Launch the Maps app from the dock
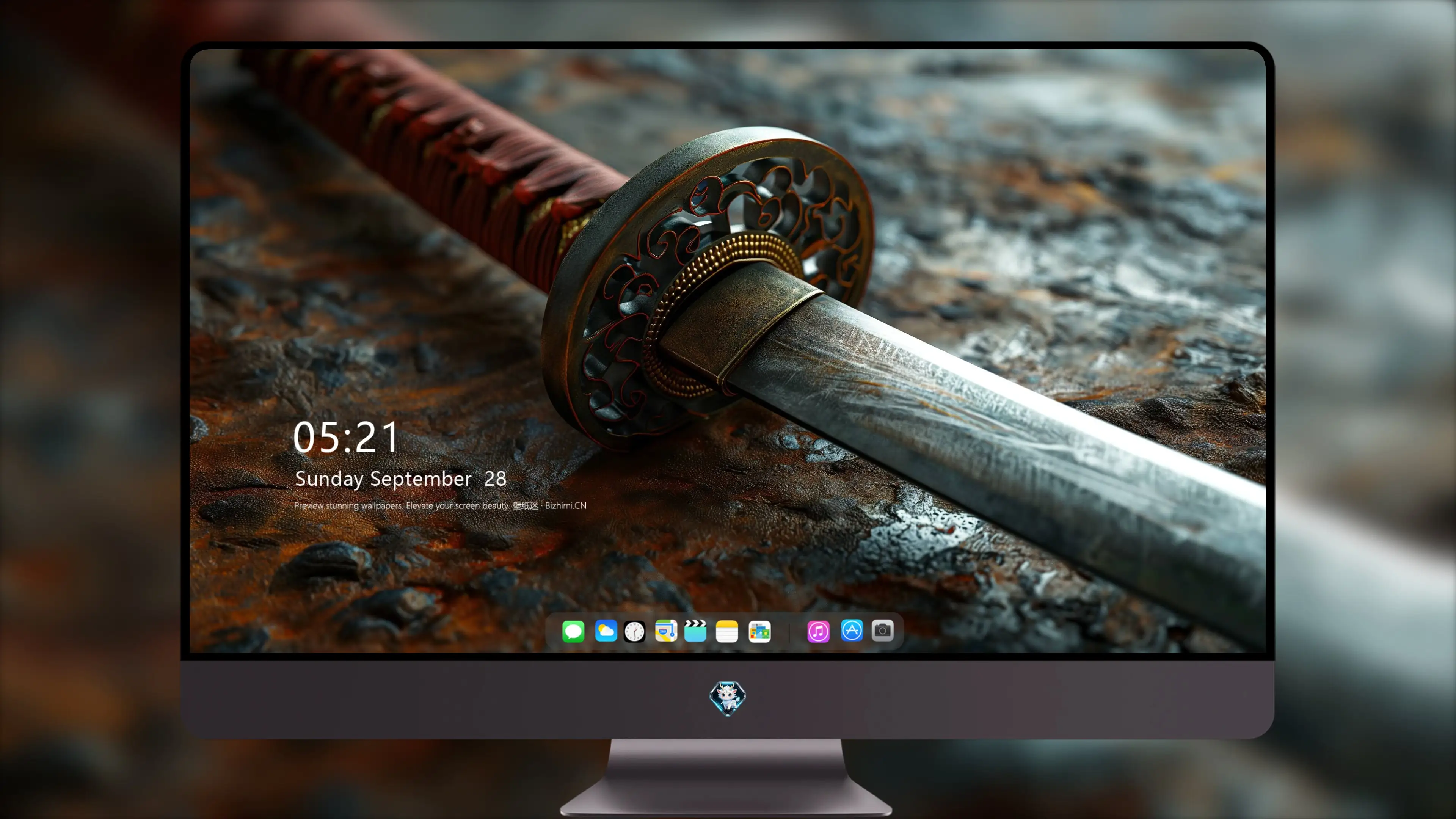Screen dimensions: 1456x819 (x=666, y=631)
